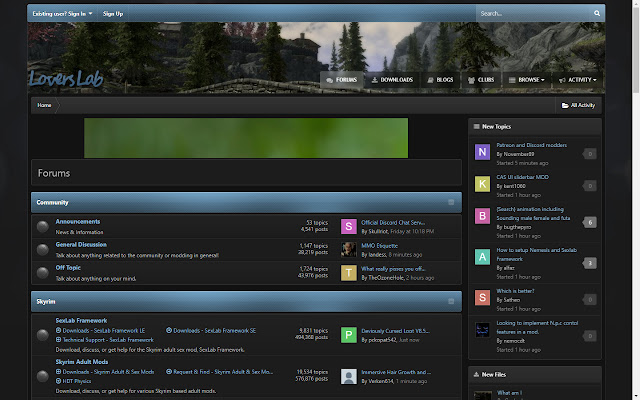
Task: Open Verken614's default avatar
Action: (x=349, y=376)
